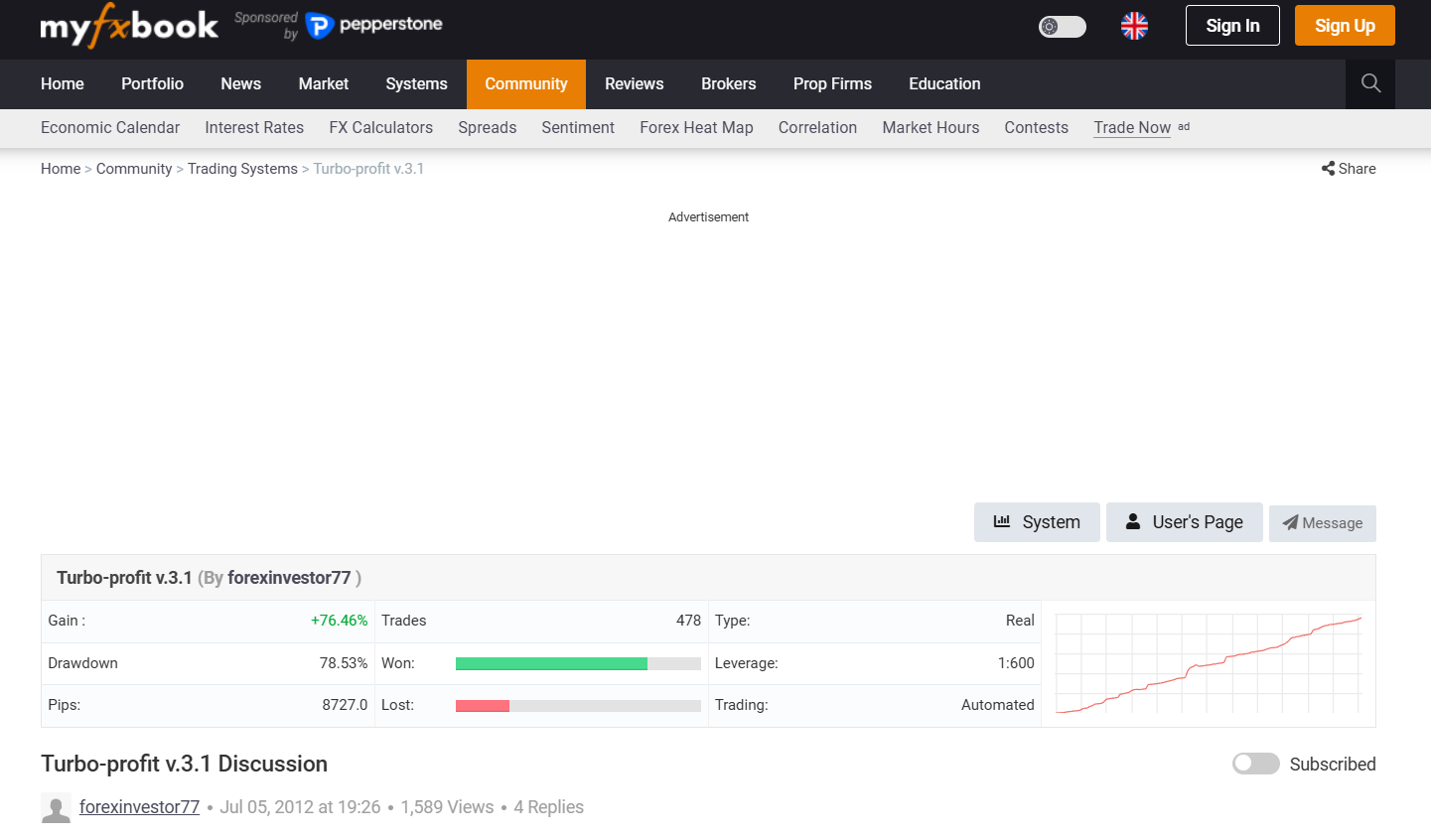This screenshot has width=1431, height=840.
Task: Click the Sign Up button
Action: pyautogui.click(x=1345, y=26)
